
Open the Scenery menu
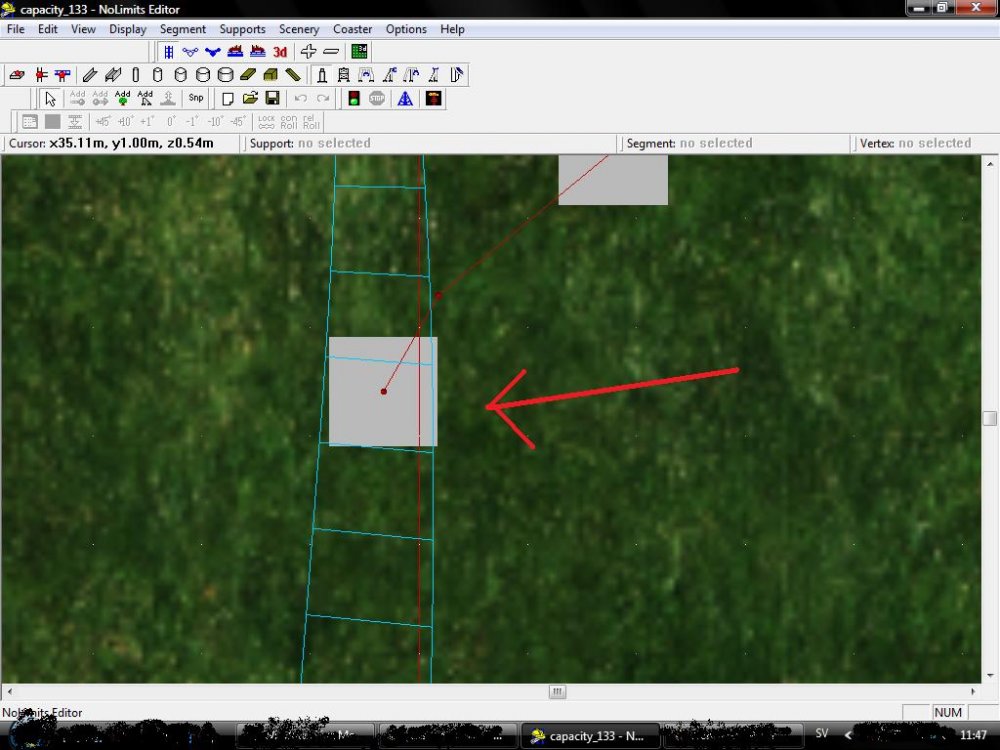[299, 29]
